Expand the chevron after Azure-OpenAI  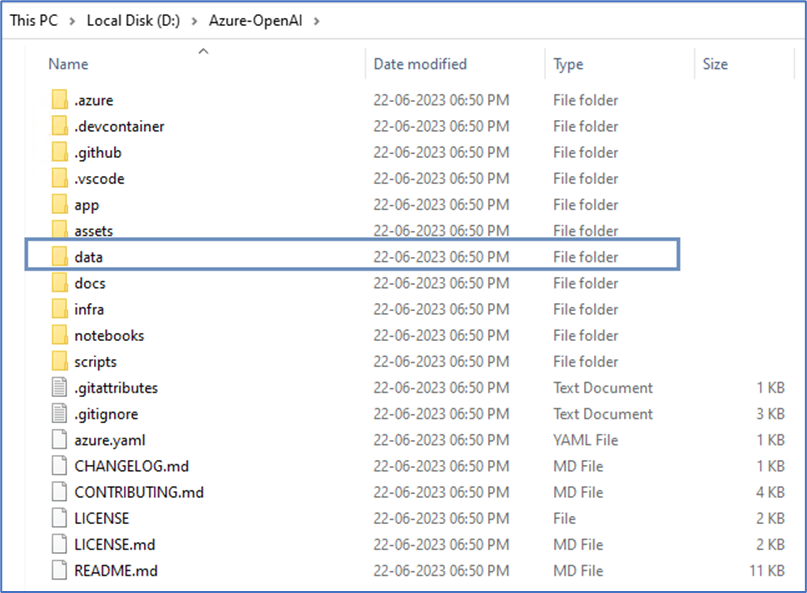316,21
